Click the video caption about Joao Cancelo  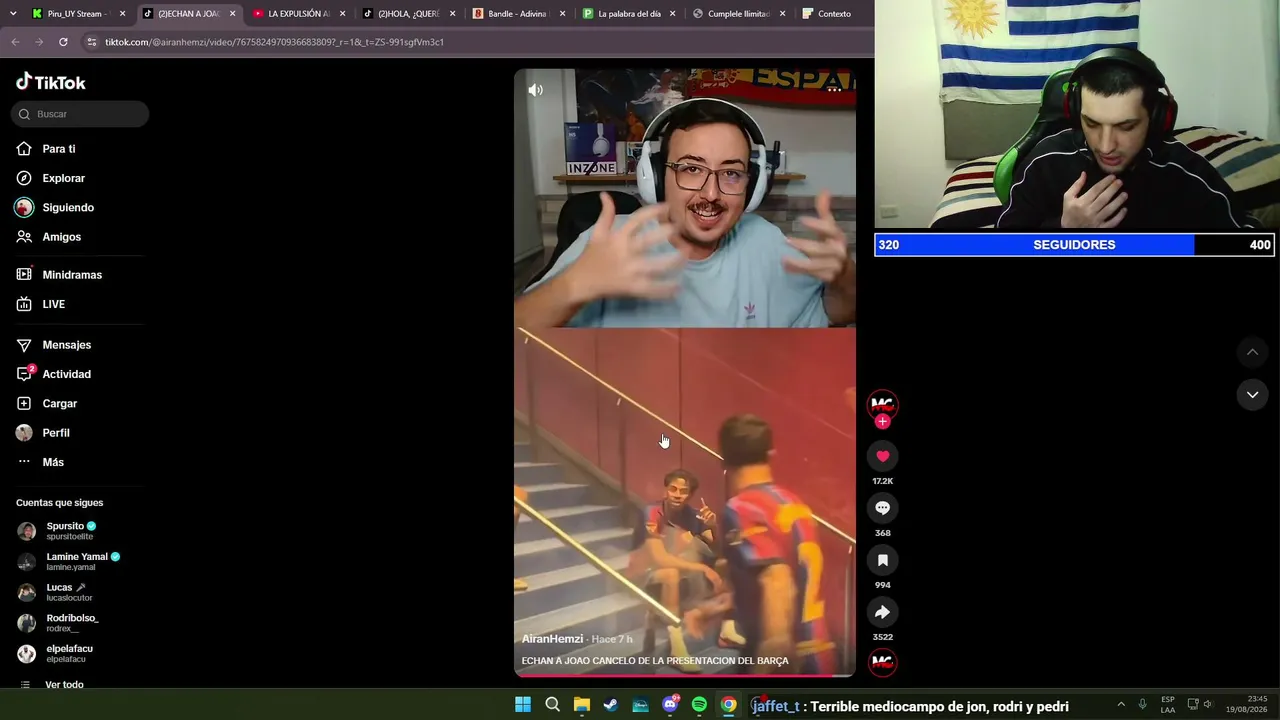coord(655,661)
